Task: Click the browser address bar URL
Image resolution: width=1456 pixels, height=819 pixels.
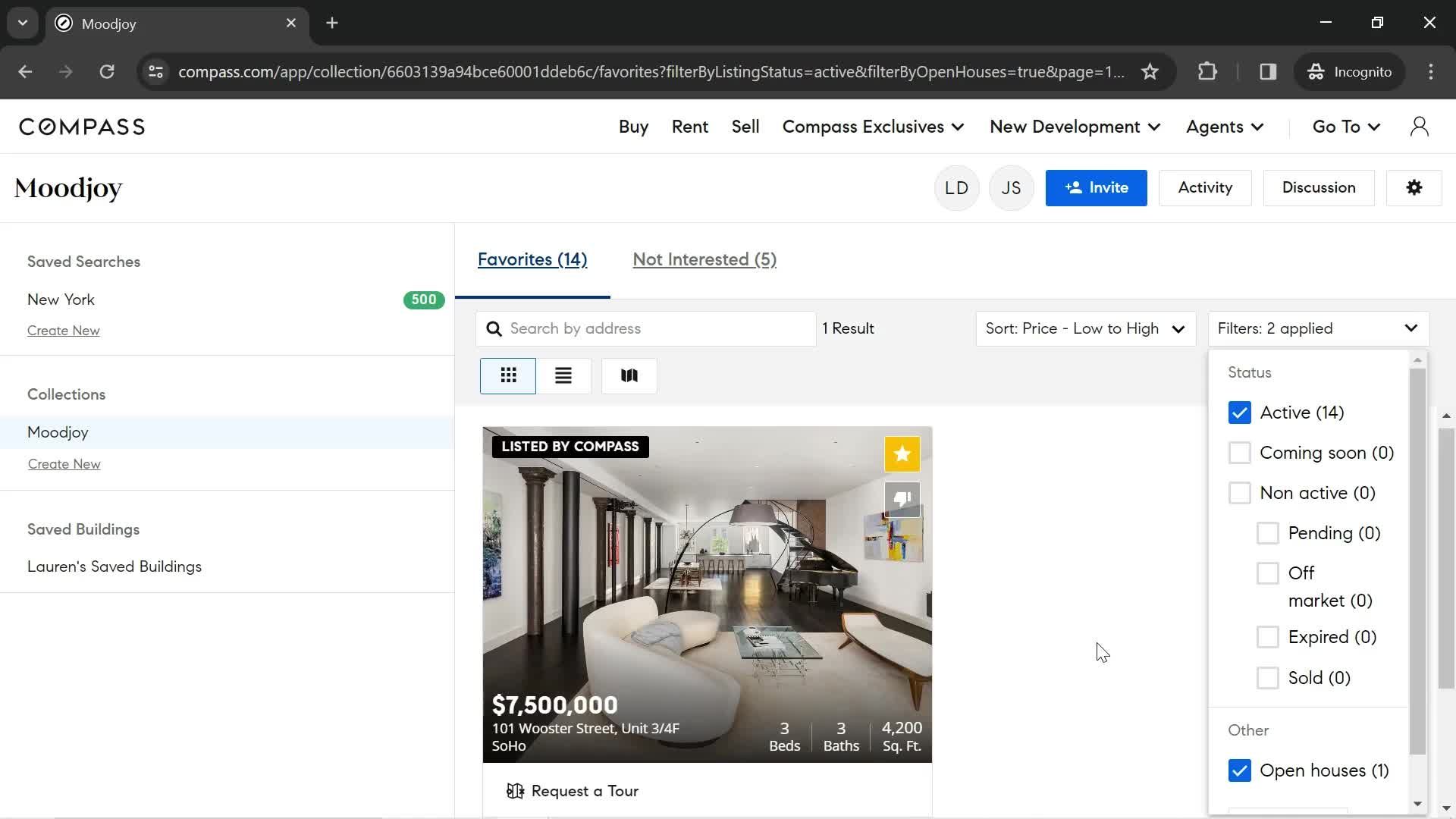Action: click(651, 72)
